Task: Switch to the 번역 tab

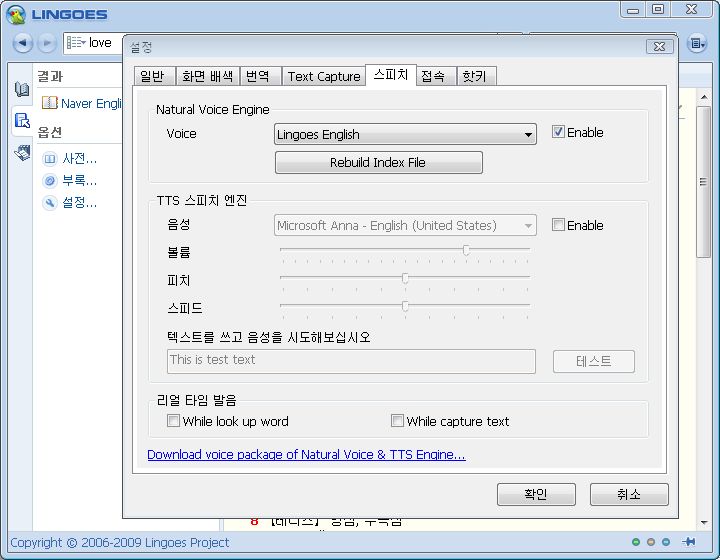Action: pos(260,76)
